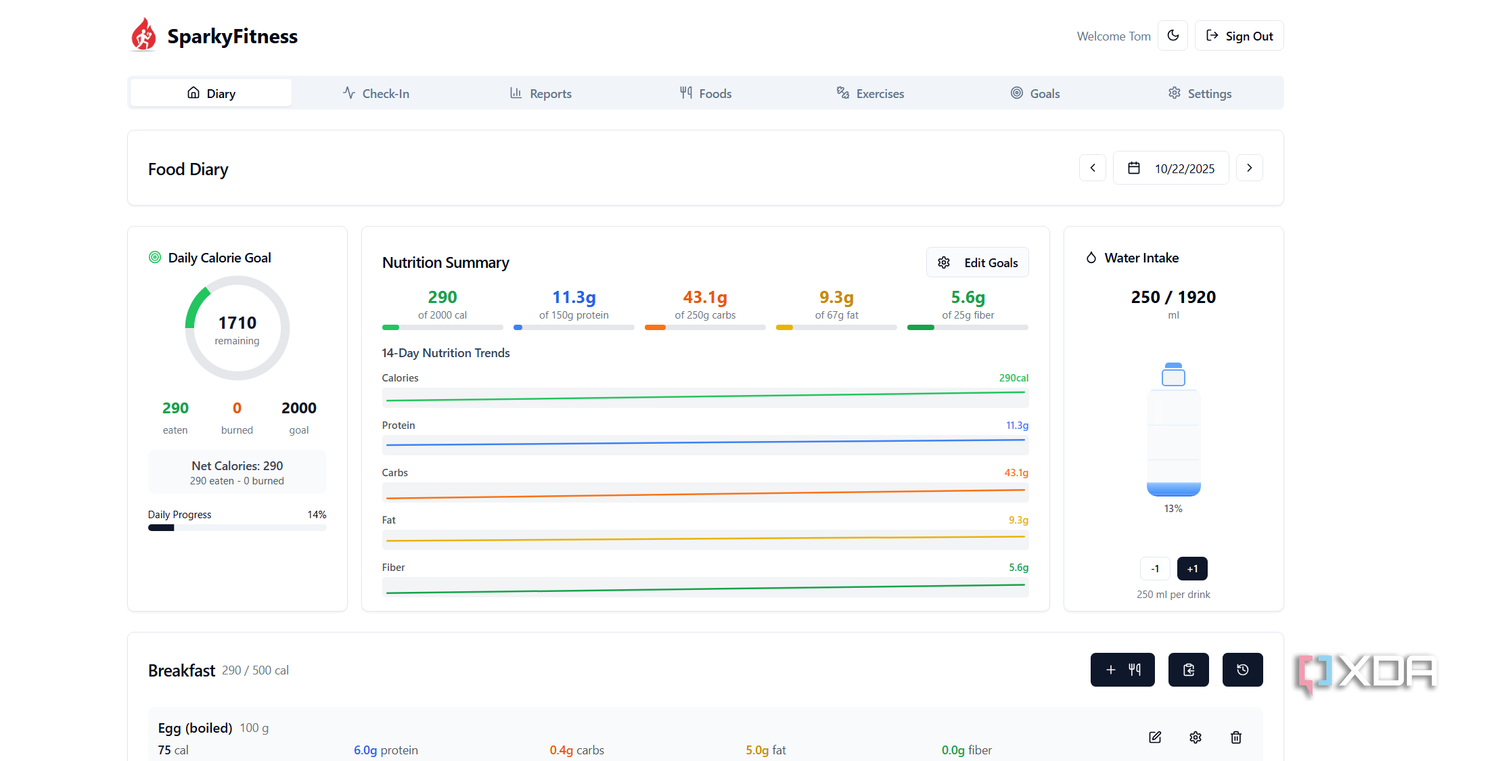Add food to Breakfast with plus utensils button
Viewport: 1500px width, 761px height.
pos(1122,670)
